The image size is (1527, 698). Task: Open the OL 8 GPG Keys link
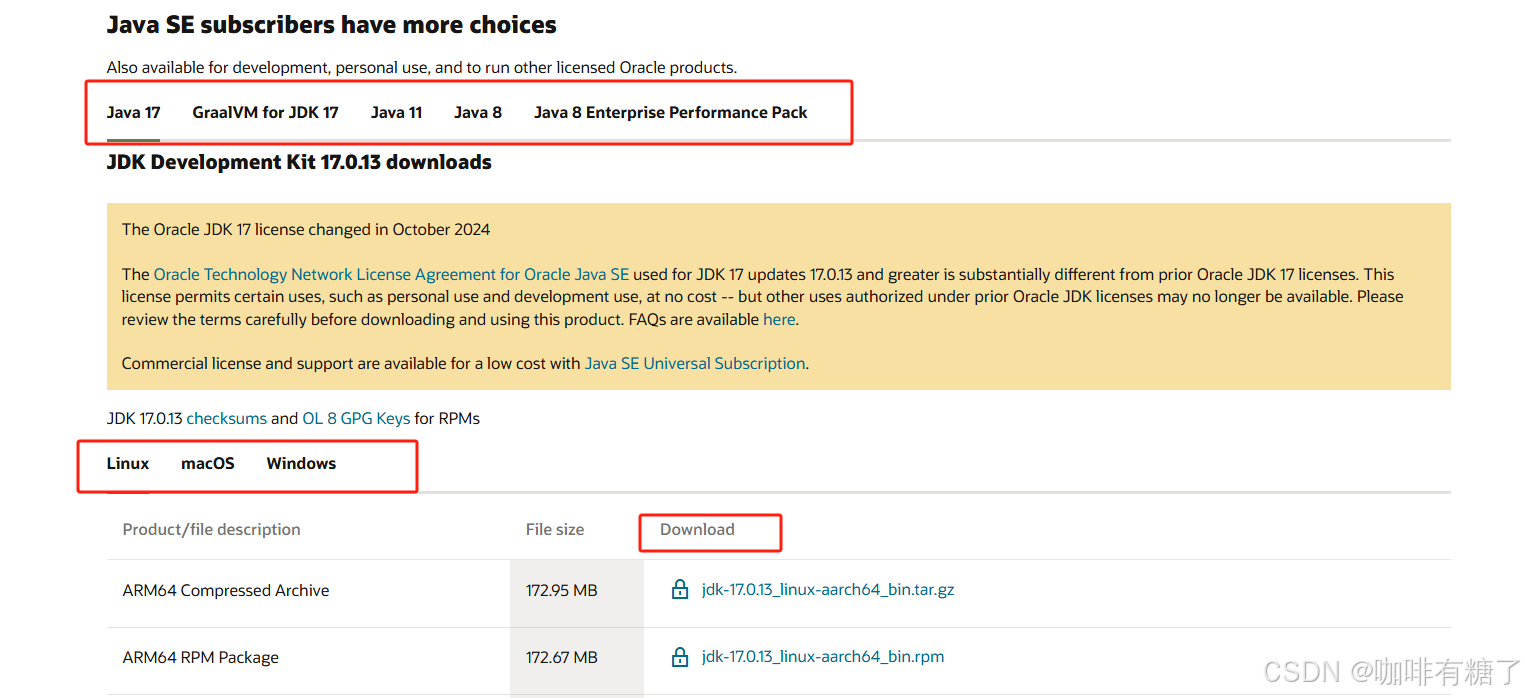[356, 418]
